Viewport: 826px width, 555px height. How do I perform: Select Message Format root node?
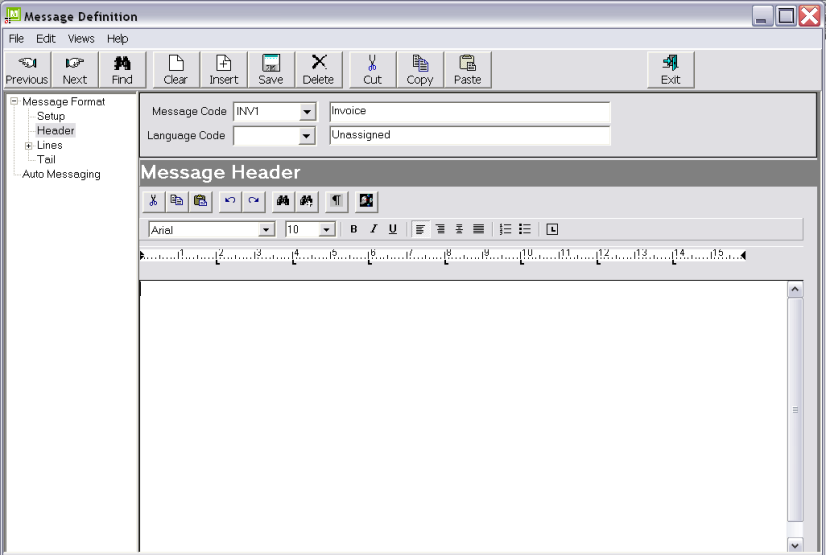[63, 102]
